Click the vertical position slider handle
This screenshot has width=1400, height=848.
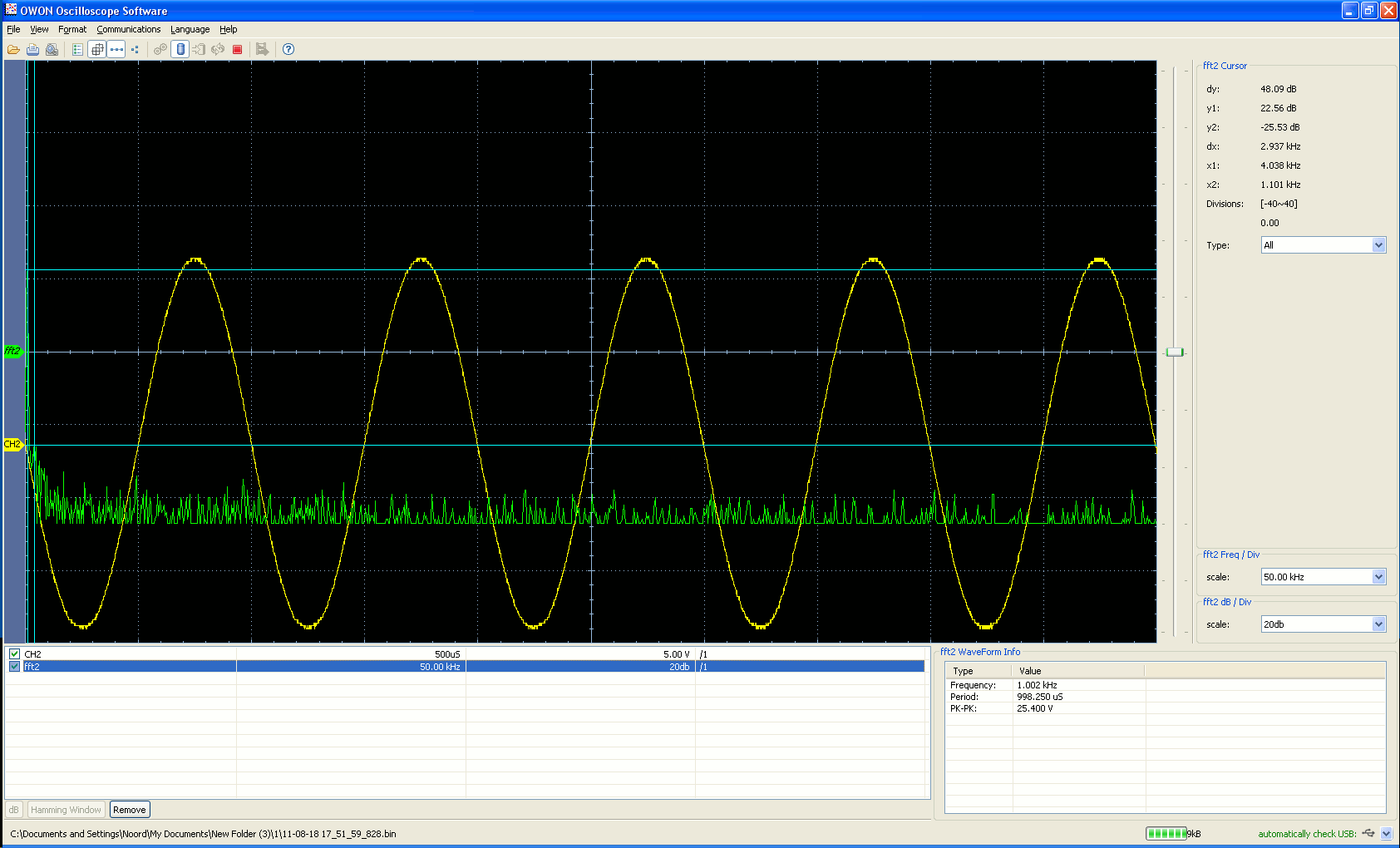pyautogui.click(x=1175, y=353)
